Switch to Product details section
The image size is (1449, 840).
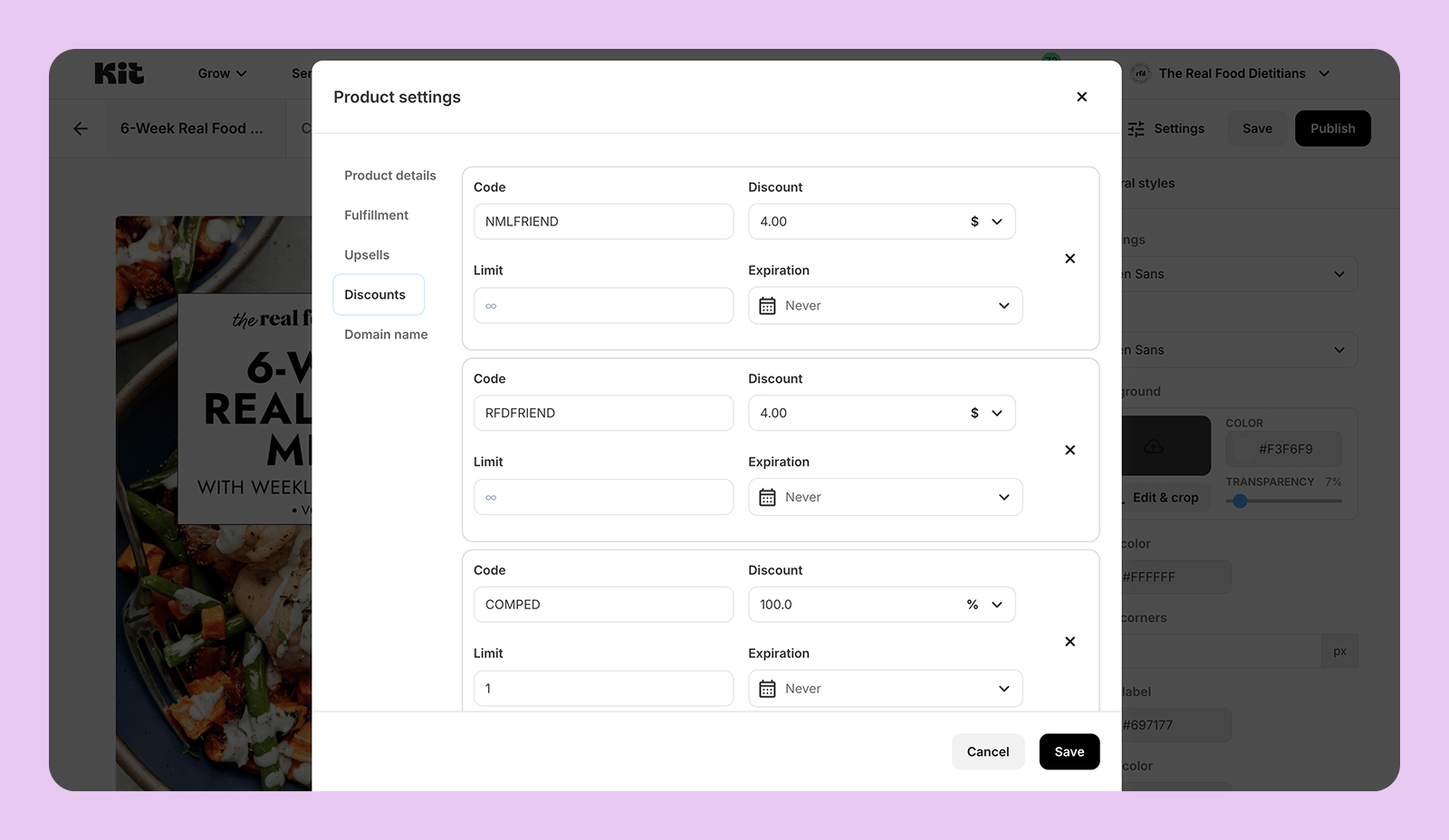pyautogui.click(x=389, y=176)
